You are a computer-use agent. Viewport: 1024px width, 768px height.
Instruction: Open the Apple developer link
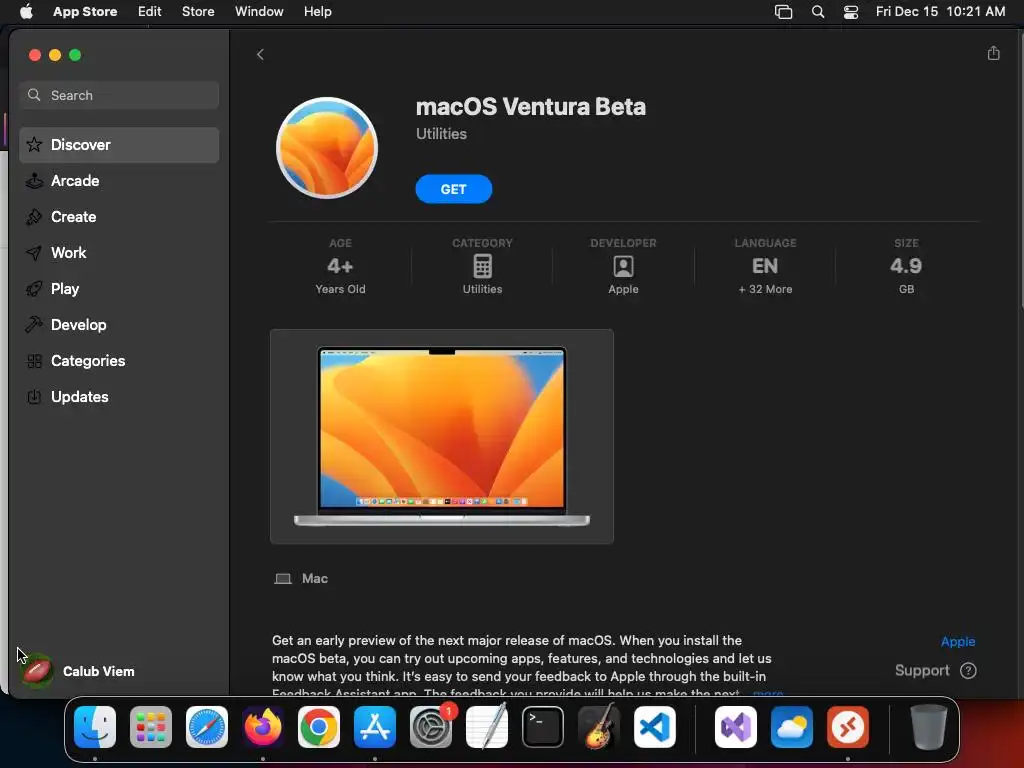pyautogui.click(x=957, y=641)
